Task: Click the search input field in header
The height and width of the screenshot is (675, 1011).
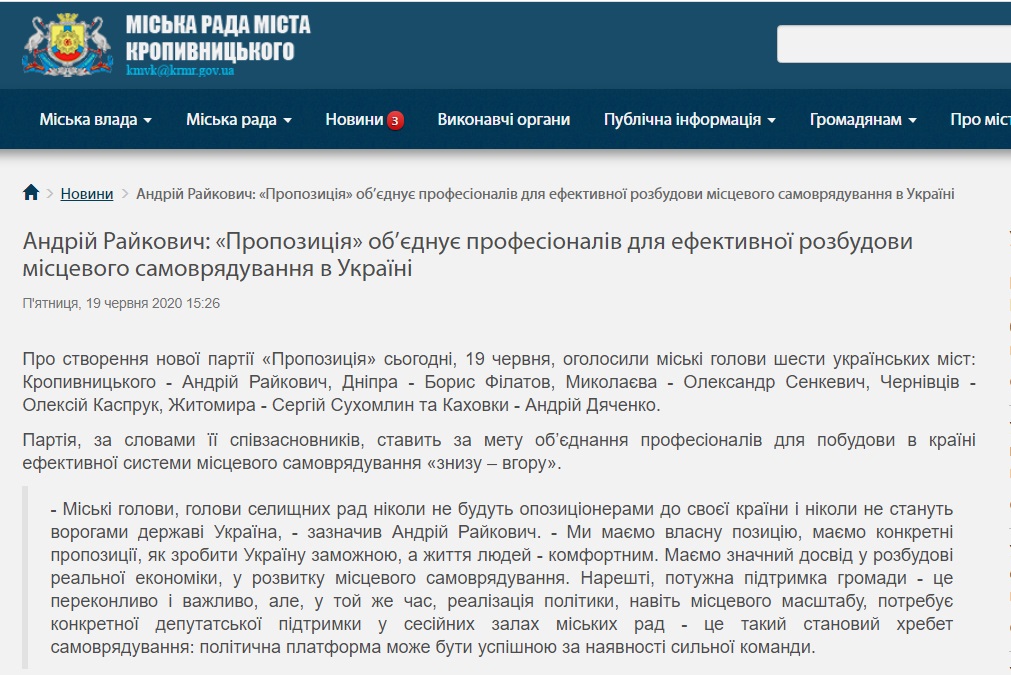Action: 894,44
